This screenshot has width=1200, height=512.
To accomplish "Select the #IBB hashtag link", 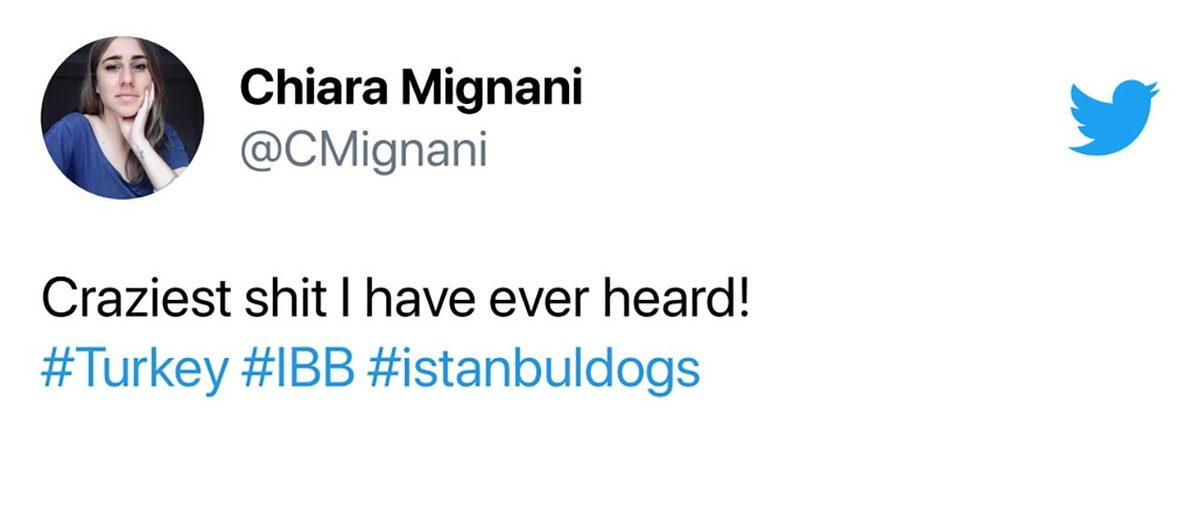I will (299, 371).
